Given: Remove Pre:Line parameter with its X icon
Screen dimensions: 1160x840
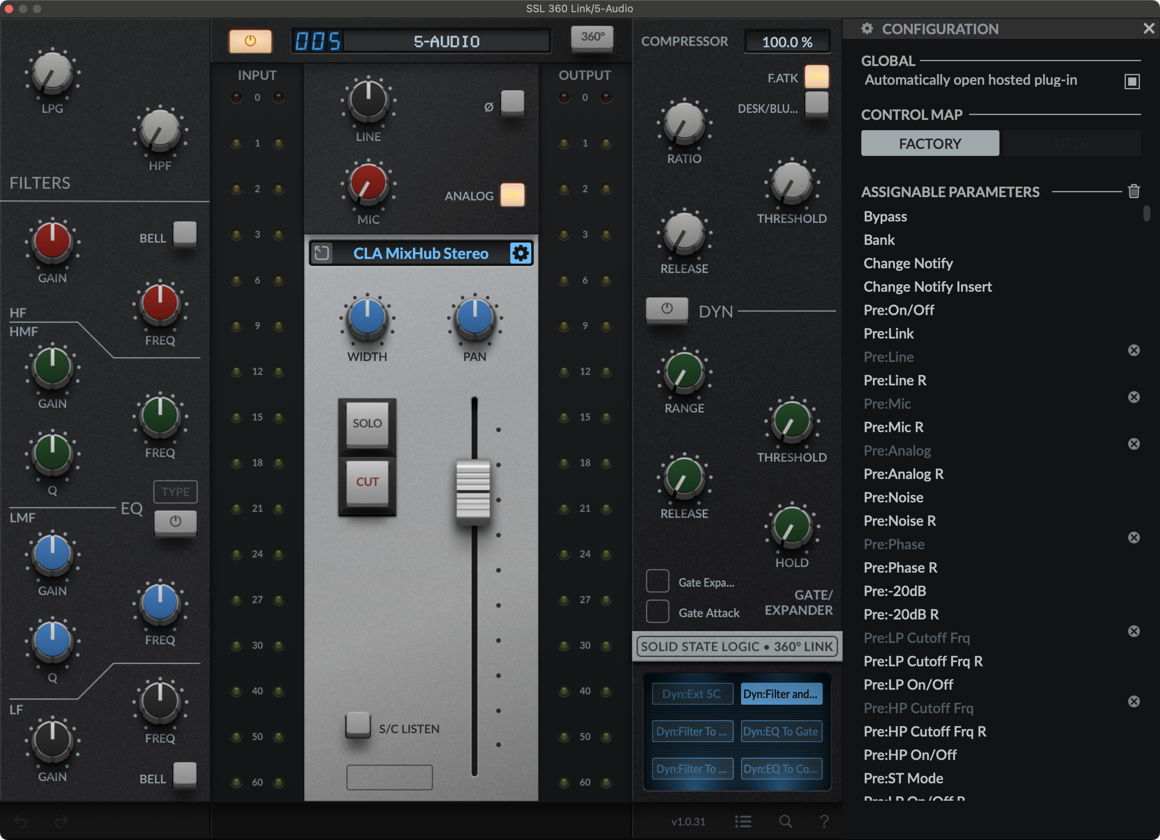Looking at the screenshot, I should (x=1134, y=350).
